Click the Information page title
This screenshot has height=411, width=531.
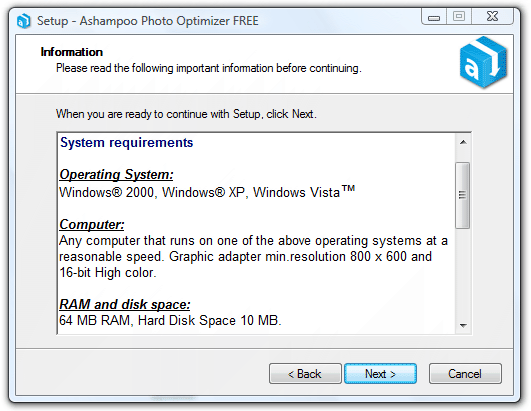(x=71, y=52)
